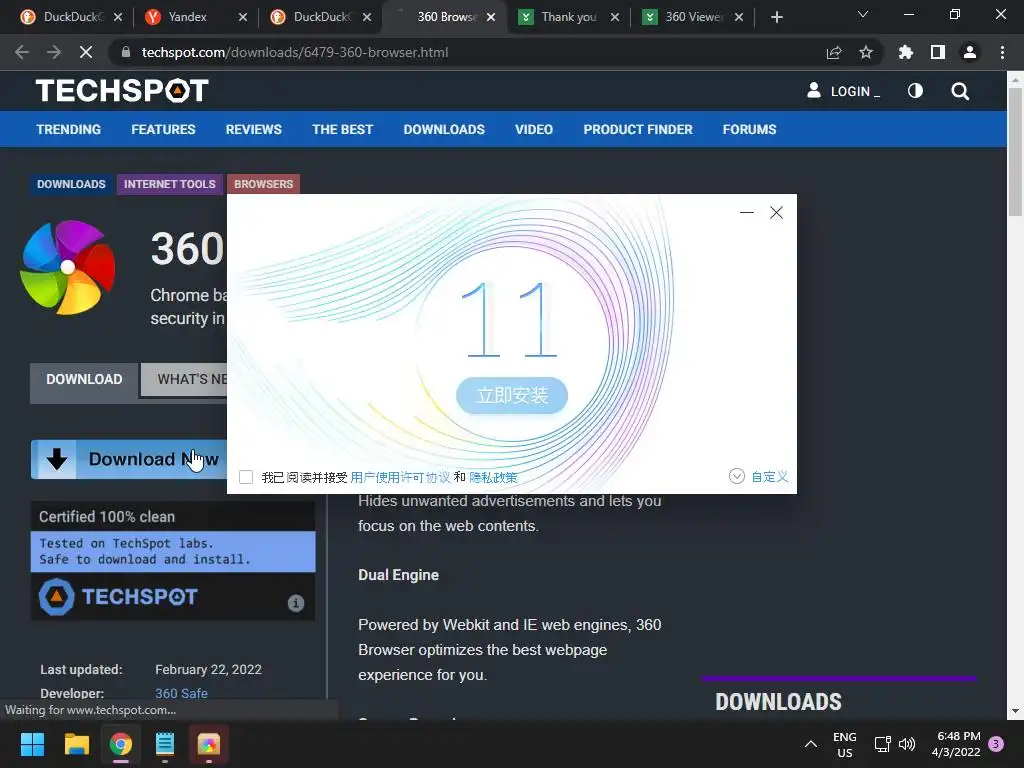Select the WHAT'S NEW tab

(185, 379)
